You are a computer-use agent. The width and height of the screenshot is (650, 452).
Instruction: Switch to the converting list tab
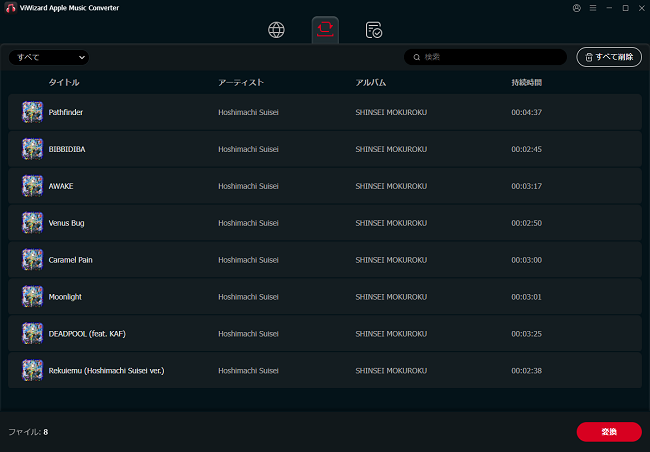click(x=325, y=29)
